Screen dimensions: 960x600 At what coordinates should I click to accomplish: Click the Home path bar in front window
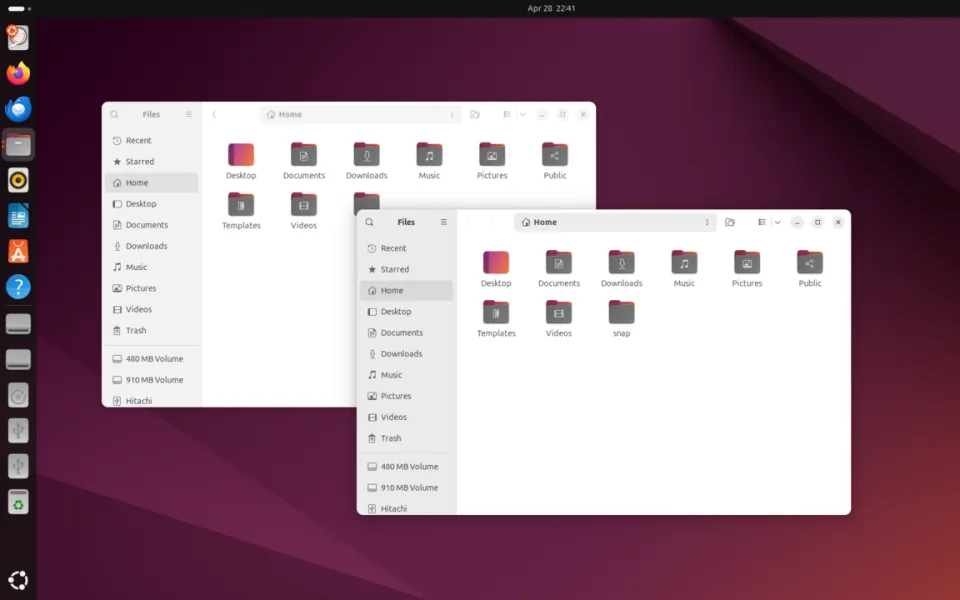click(x=615, y=222)
